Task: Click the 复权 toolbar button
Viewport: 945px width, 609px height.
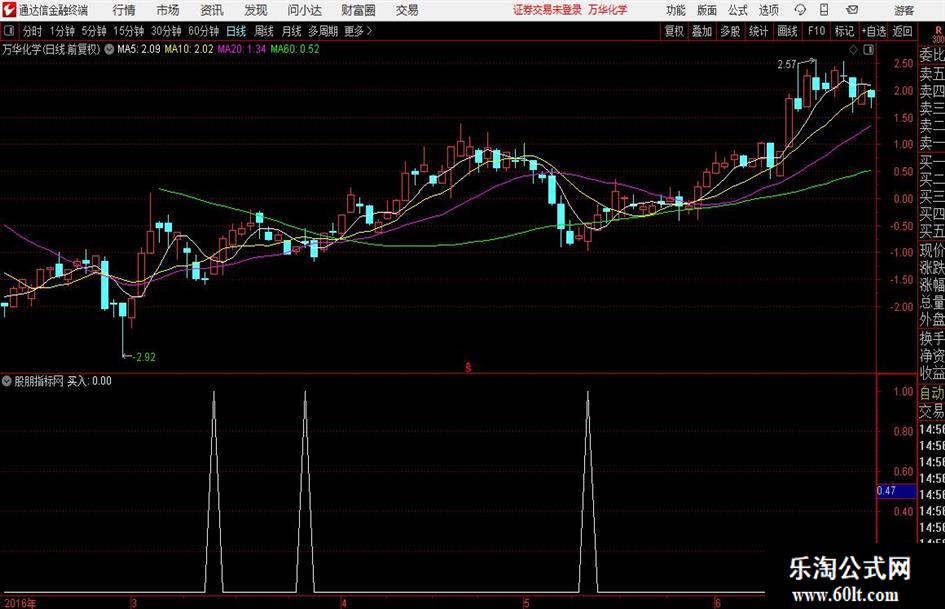Action: click(x=674, y=31)
